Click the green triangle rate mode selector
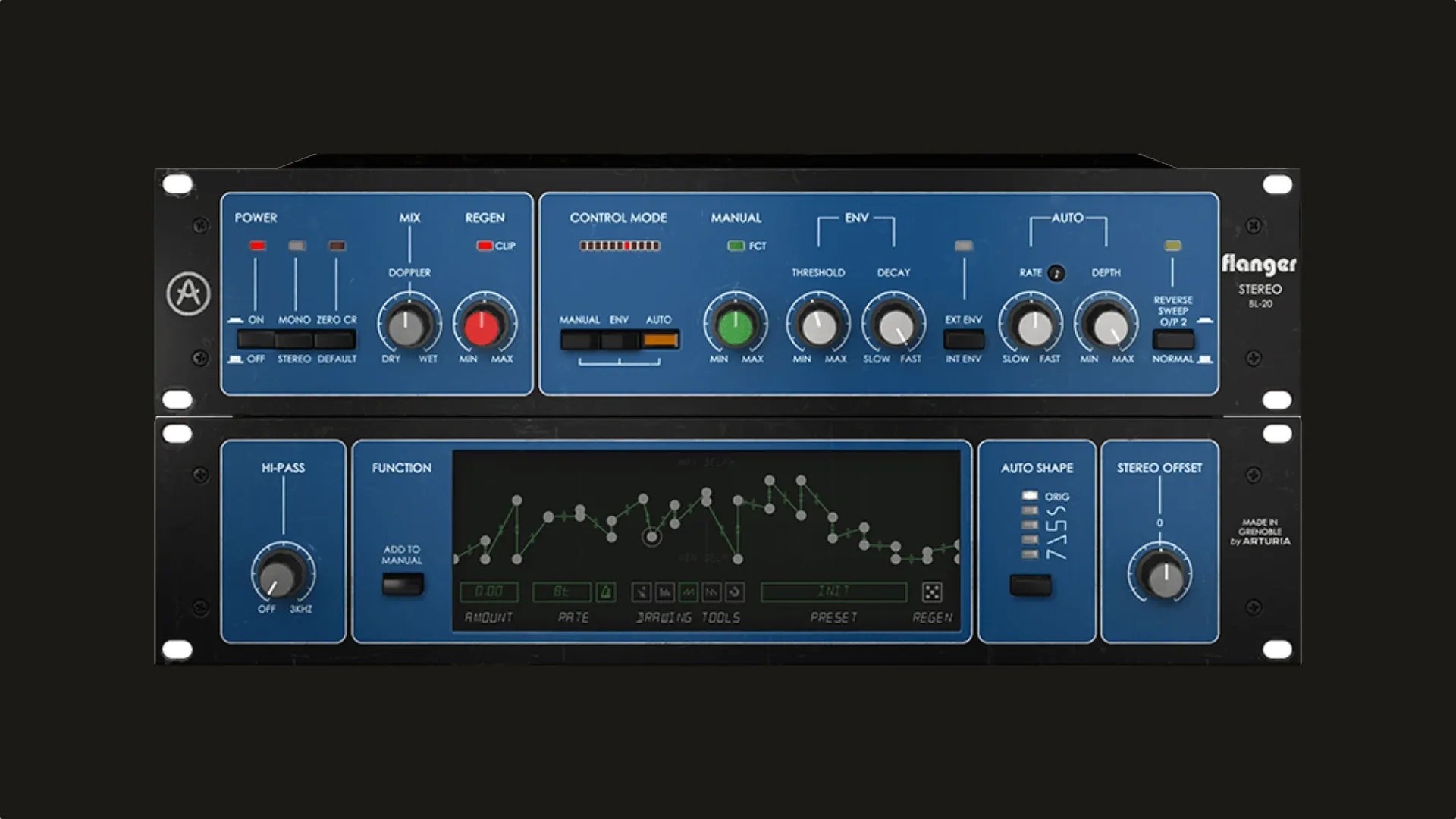1456x819 pixels. click(x=605, y=591)
